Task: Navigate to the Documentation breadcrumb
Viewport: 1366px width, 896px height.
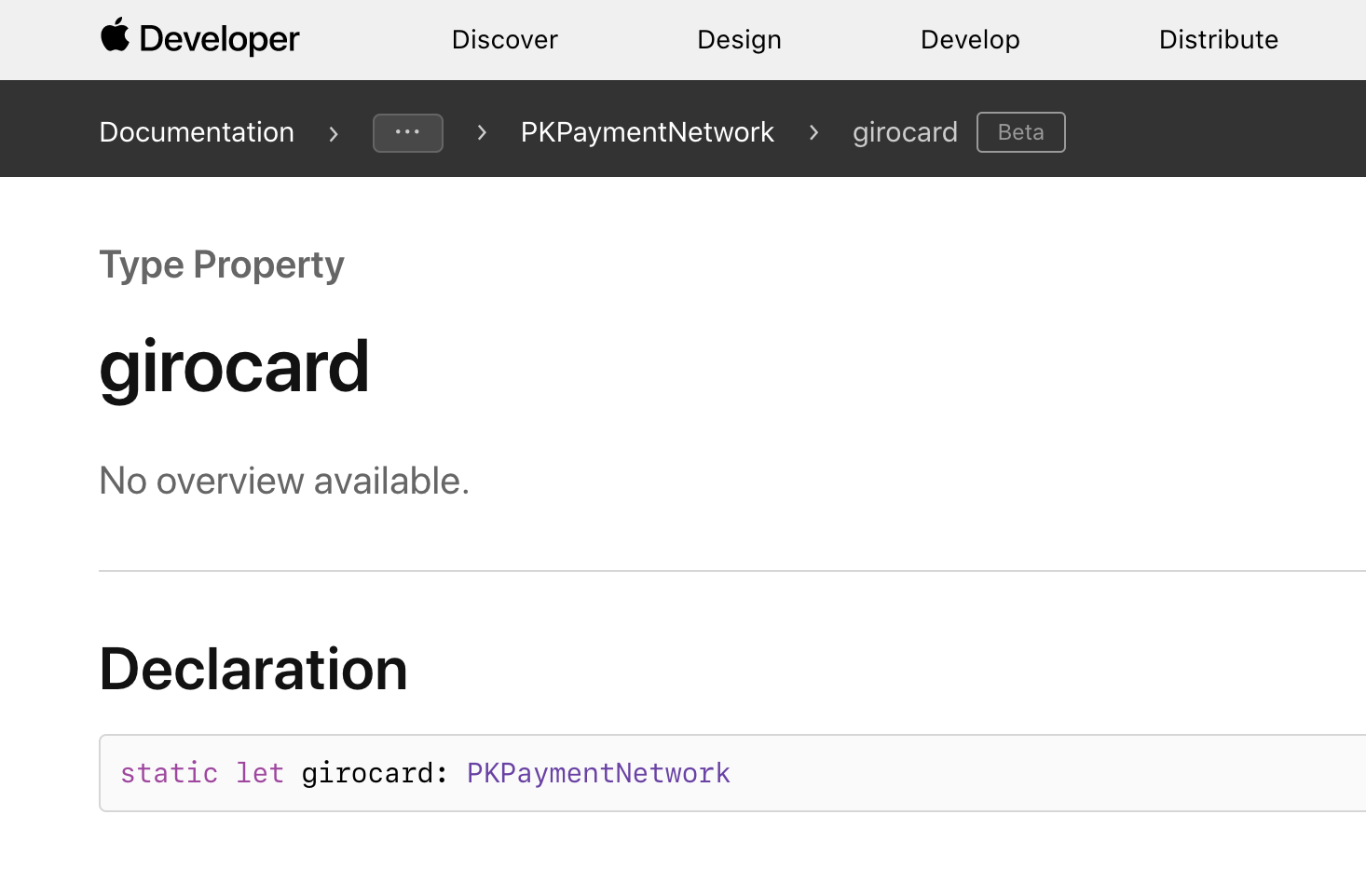Action: coord(197,132)
